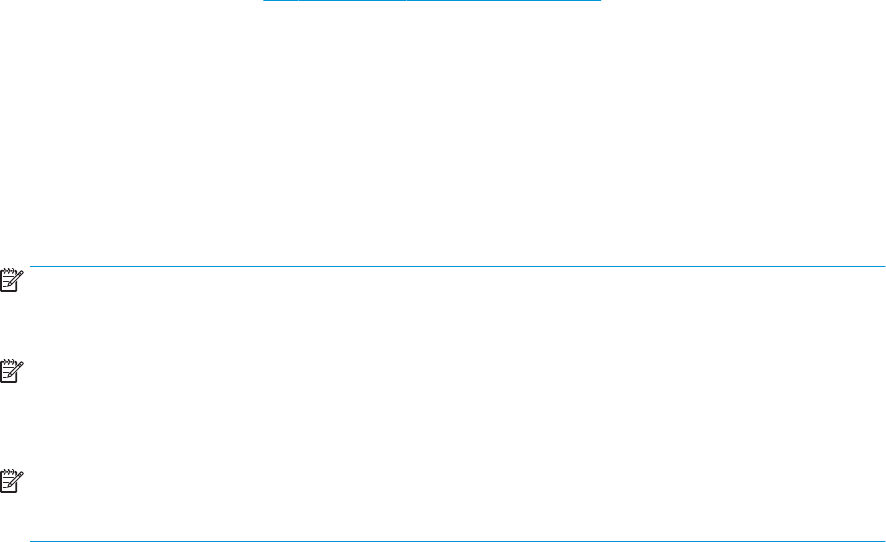This screenshot has height=542, width=886.
Task: Open the middle underlined link segment at top
Action: [x=352, y=1]
